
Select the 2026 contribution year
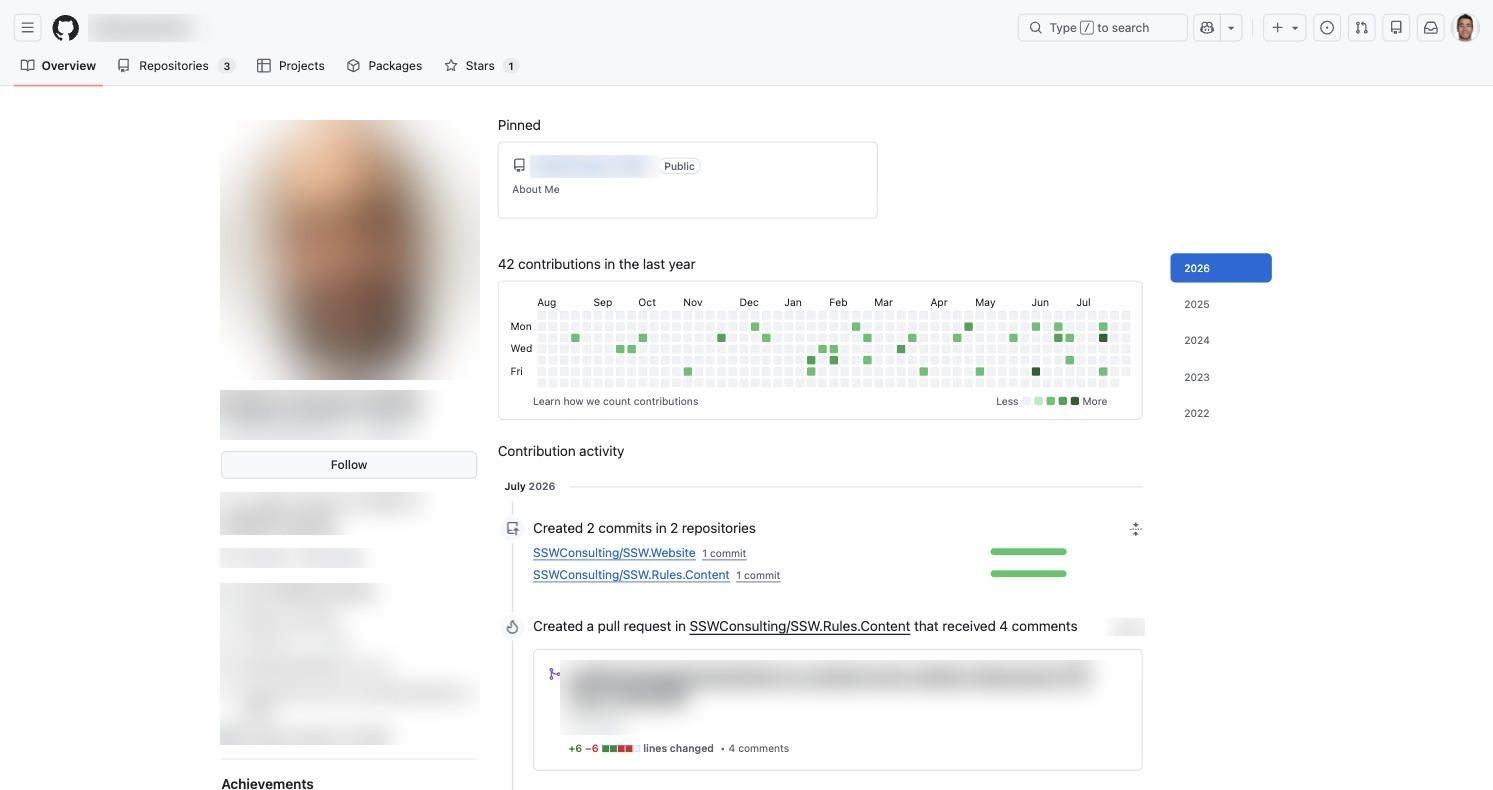(x=1221, y=268)
